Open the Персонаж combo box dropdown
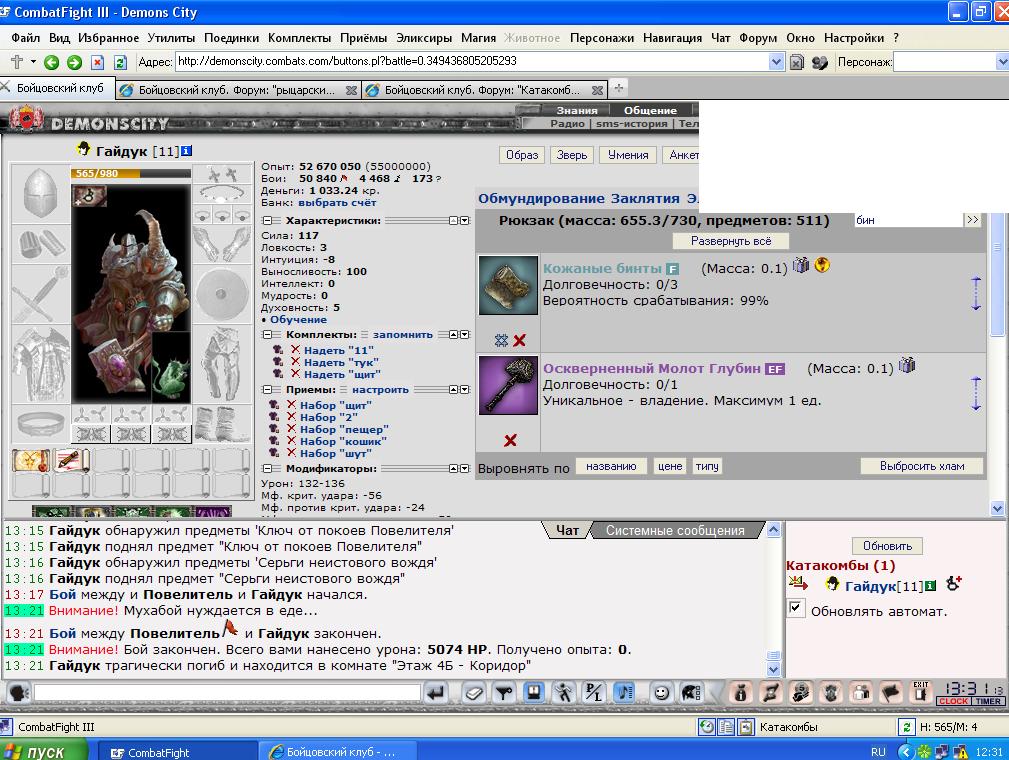 (x=1002, y=62)
